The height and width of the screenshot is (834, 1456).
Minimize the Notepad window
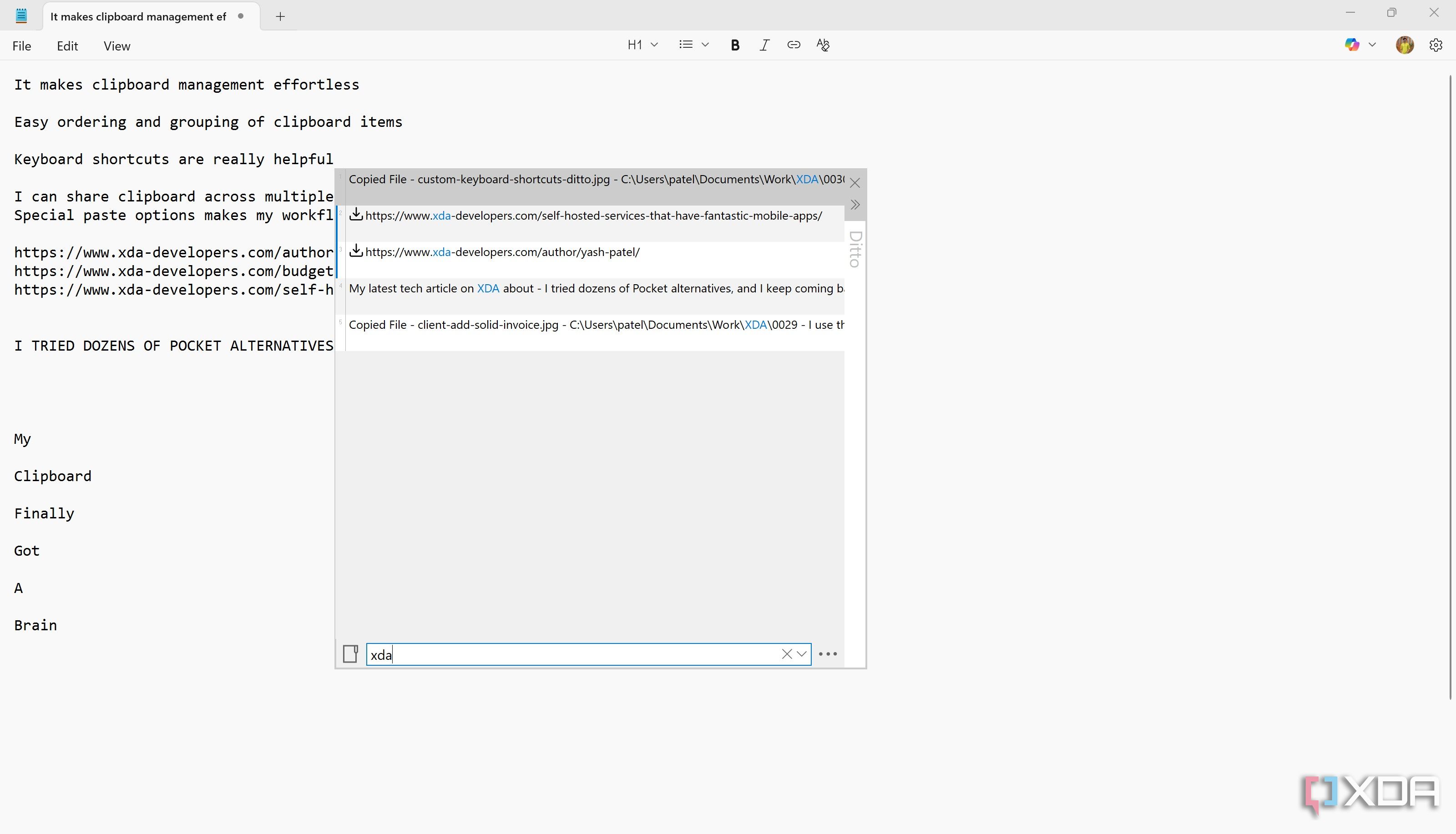(x=1350, y=13)
